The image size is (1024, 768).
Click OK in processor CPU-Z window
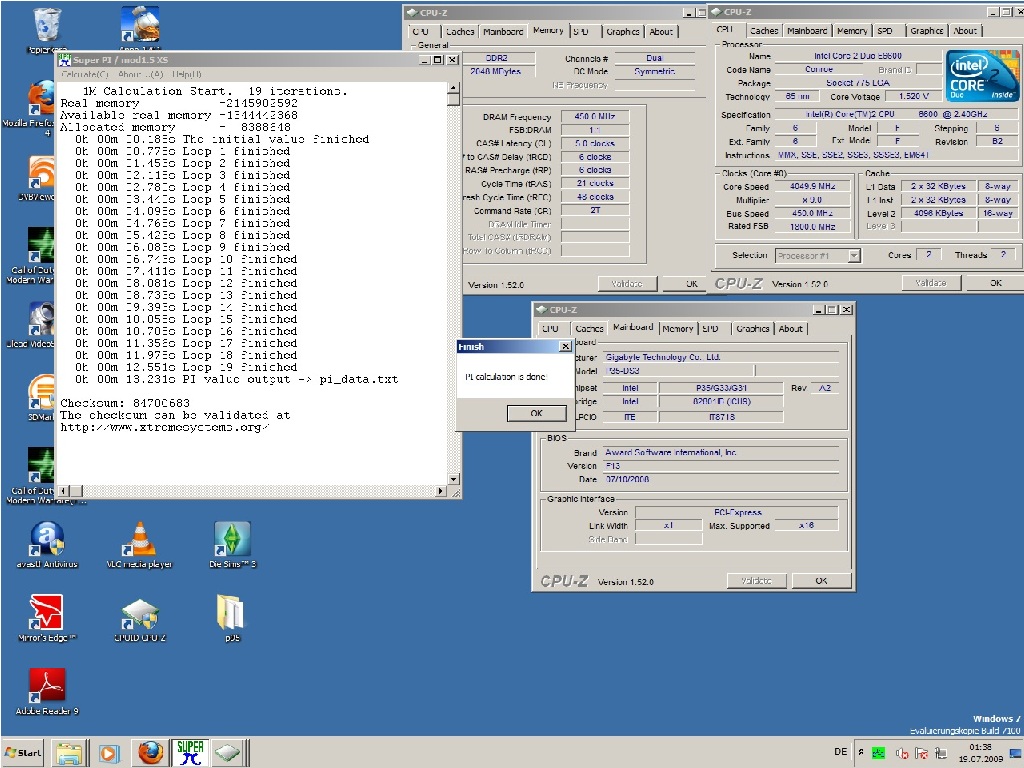pyautogui.click(x=995, y=283)
